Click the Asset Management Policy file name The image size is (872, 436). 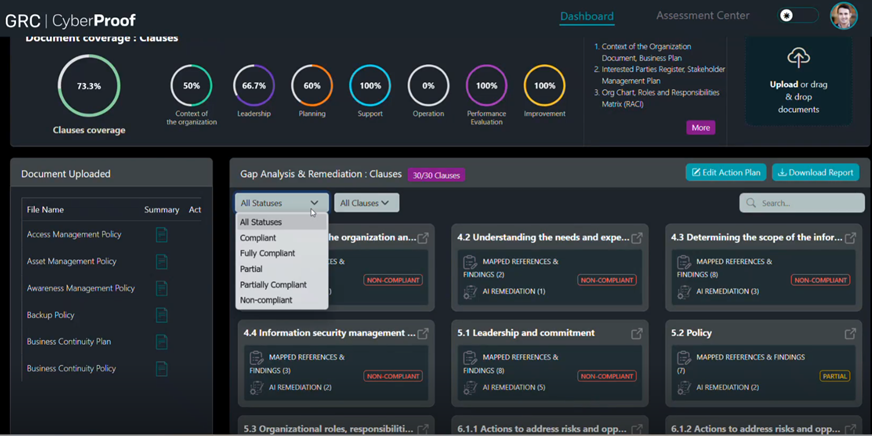tap(72, 261)
